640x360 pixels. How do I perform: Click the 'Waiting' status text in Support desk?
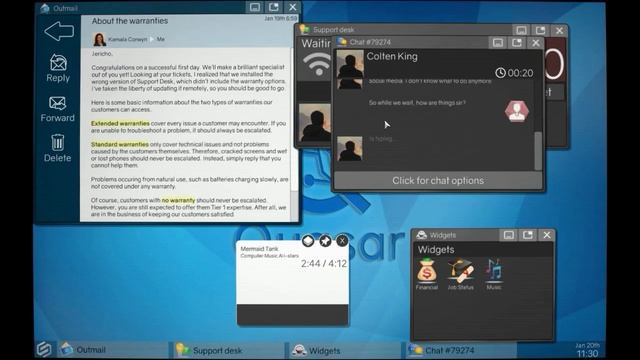(316, 43)
